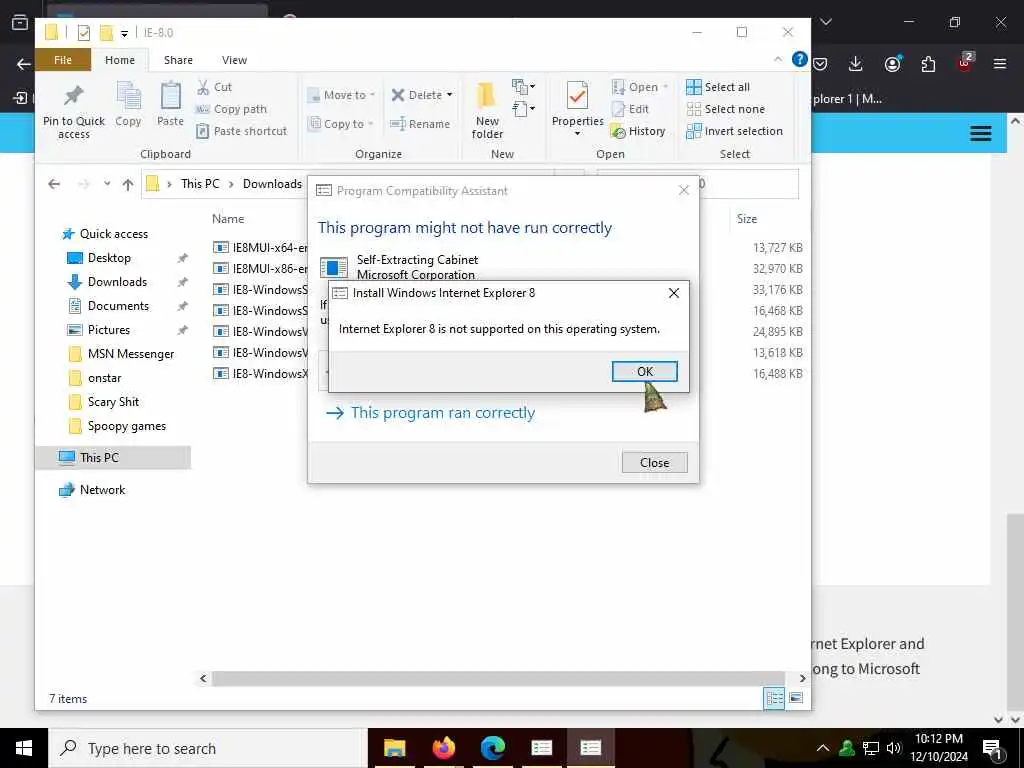The height and width of the screenshot is (768, 1024).
Task: Open Firefox from the taskbar
Action: 443,748
